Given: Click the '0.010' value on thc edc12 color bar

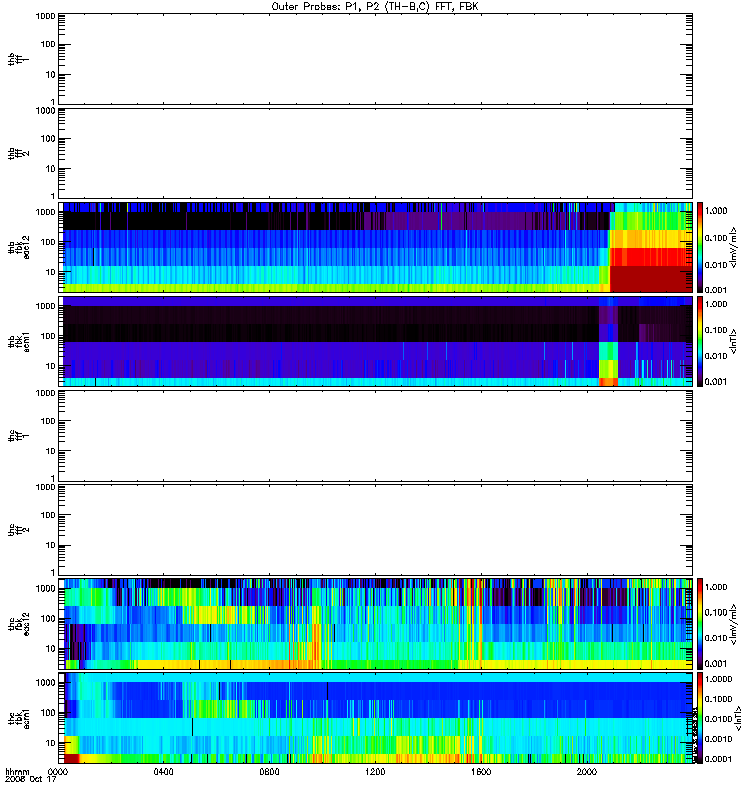Looking at the screenshot, I should pyautogui.click(x=716, y=638).
